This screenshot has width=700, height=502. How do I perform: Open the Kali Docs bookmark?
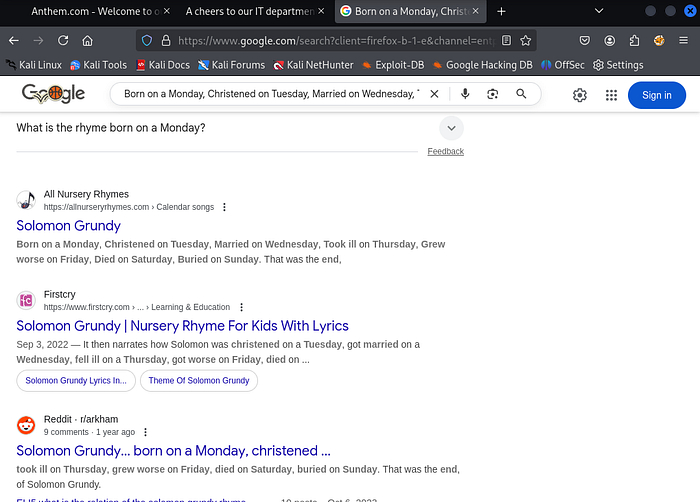pos(163,65)
